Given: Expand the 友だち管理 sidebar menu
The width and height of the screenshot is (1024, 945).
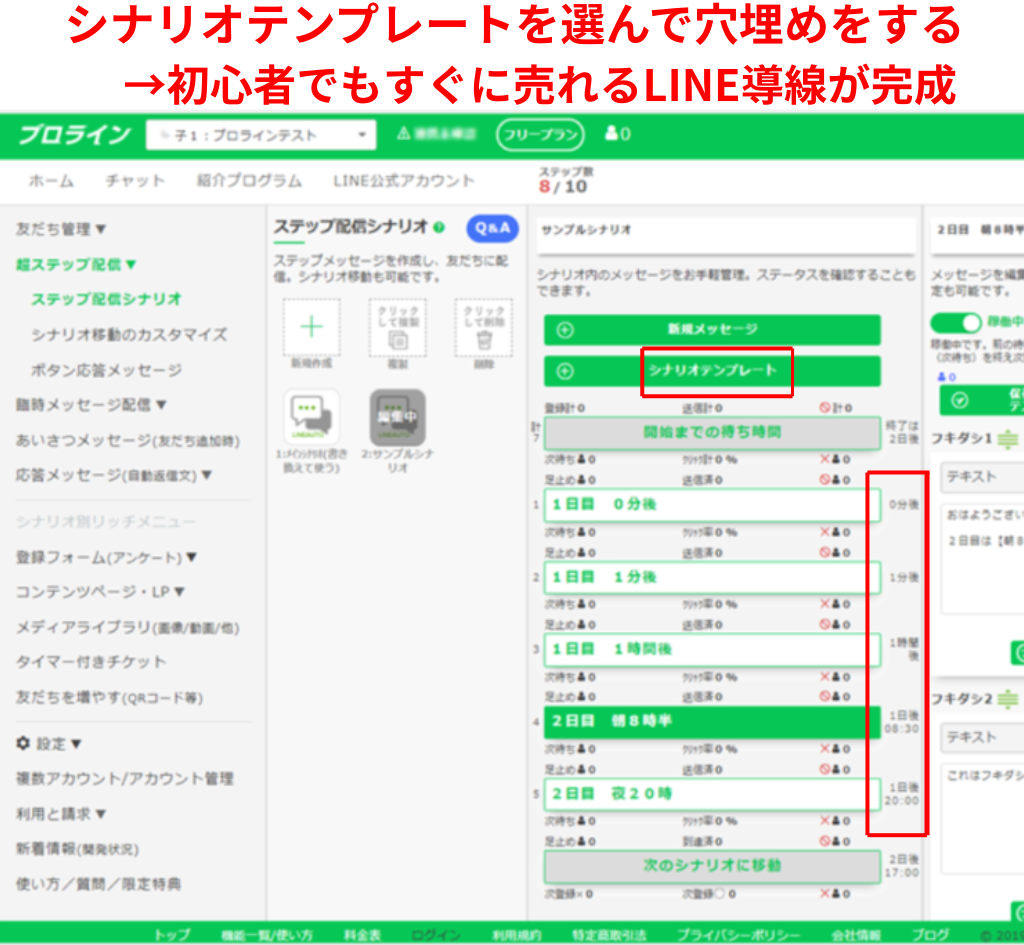Looking at the screenshot, I should click(x=61, y=229).
